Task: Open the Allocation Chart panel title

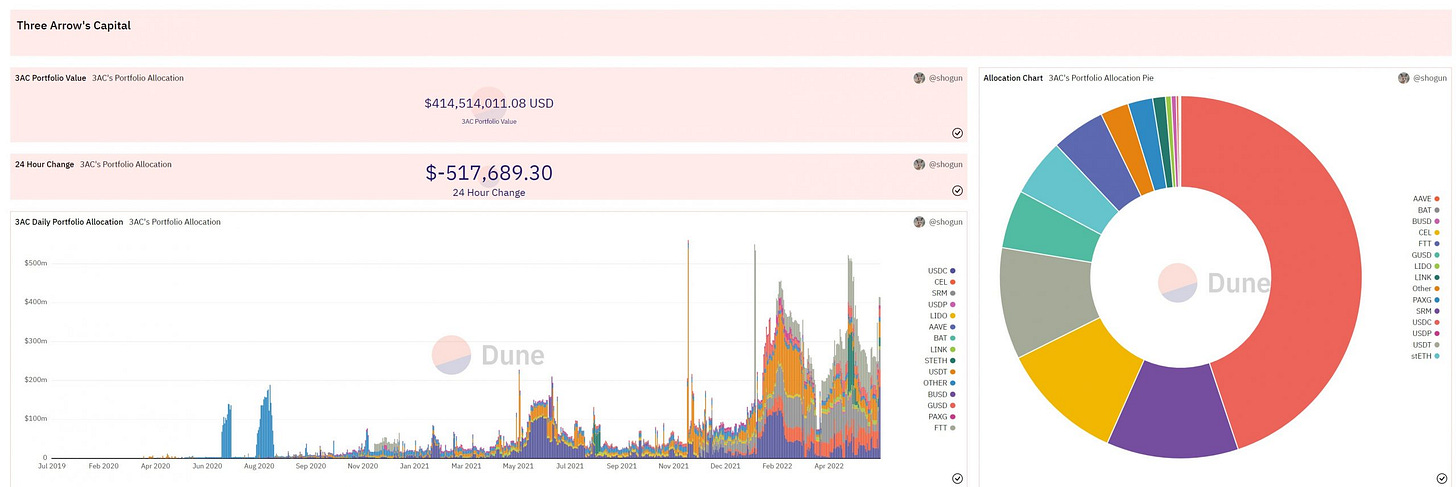Action: (x=1013, y=78)
